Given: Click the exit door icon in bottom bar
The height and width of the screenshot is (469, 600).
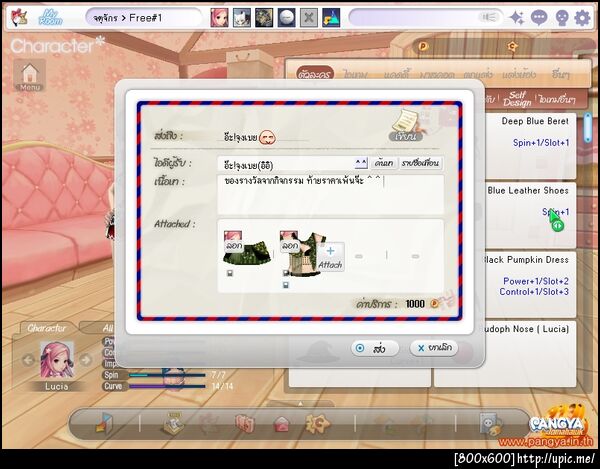Looking at the screenshot, I should tap(104, 423).
